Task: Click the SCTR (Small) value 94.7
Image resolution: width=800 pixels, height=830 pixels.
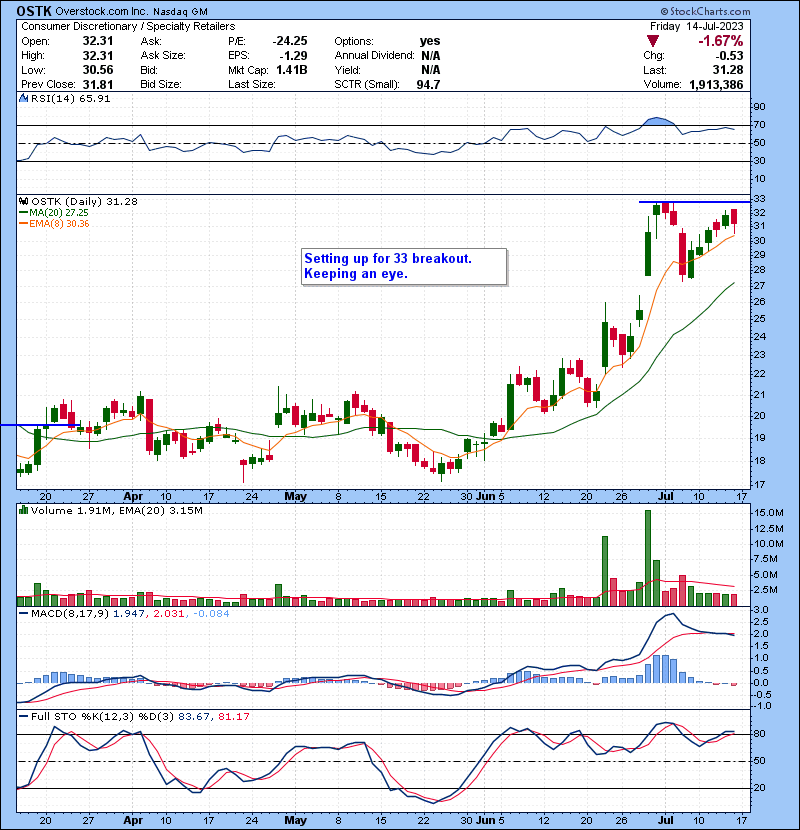Action: tap(428, 85)
